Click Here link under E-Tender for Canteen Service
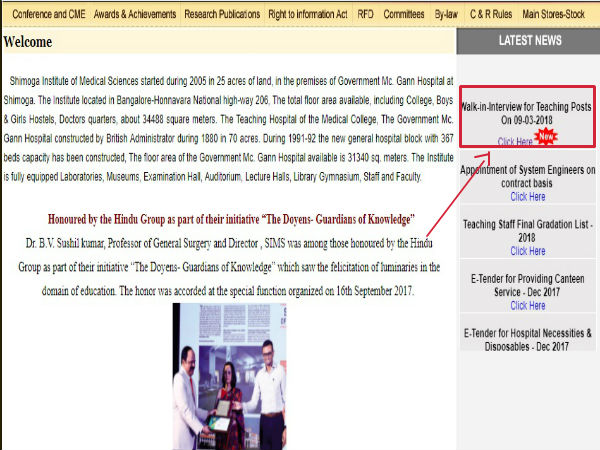Screen dimensions: 600x450 tap(528, 306)
